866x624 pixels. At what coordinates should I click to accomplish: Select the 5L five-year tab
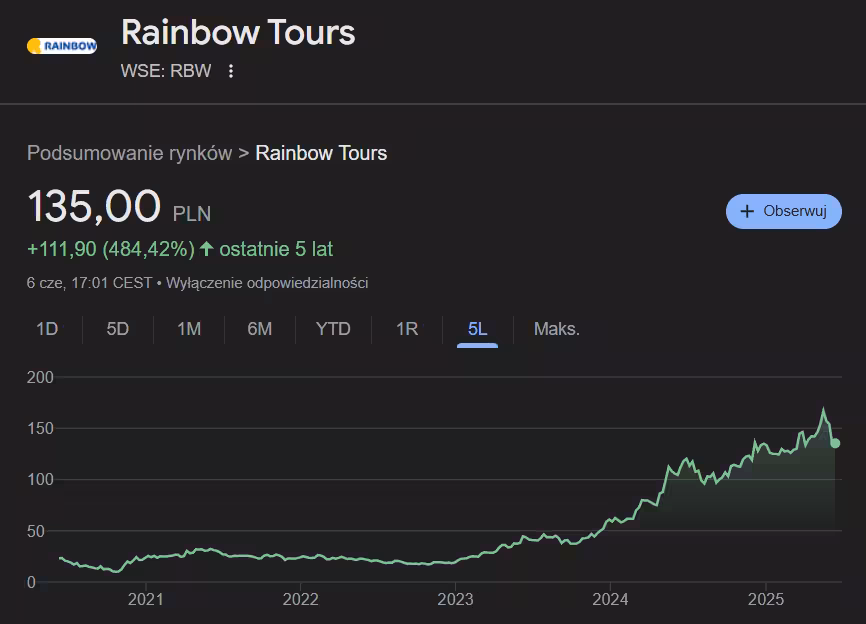(x=477, y=329)
